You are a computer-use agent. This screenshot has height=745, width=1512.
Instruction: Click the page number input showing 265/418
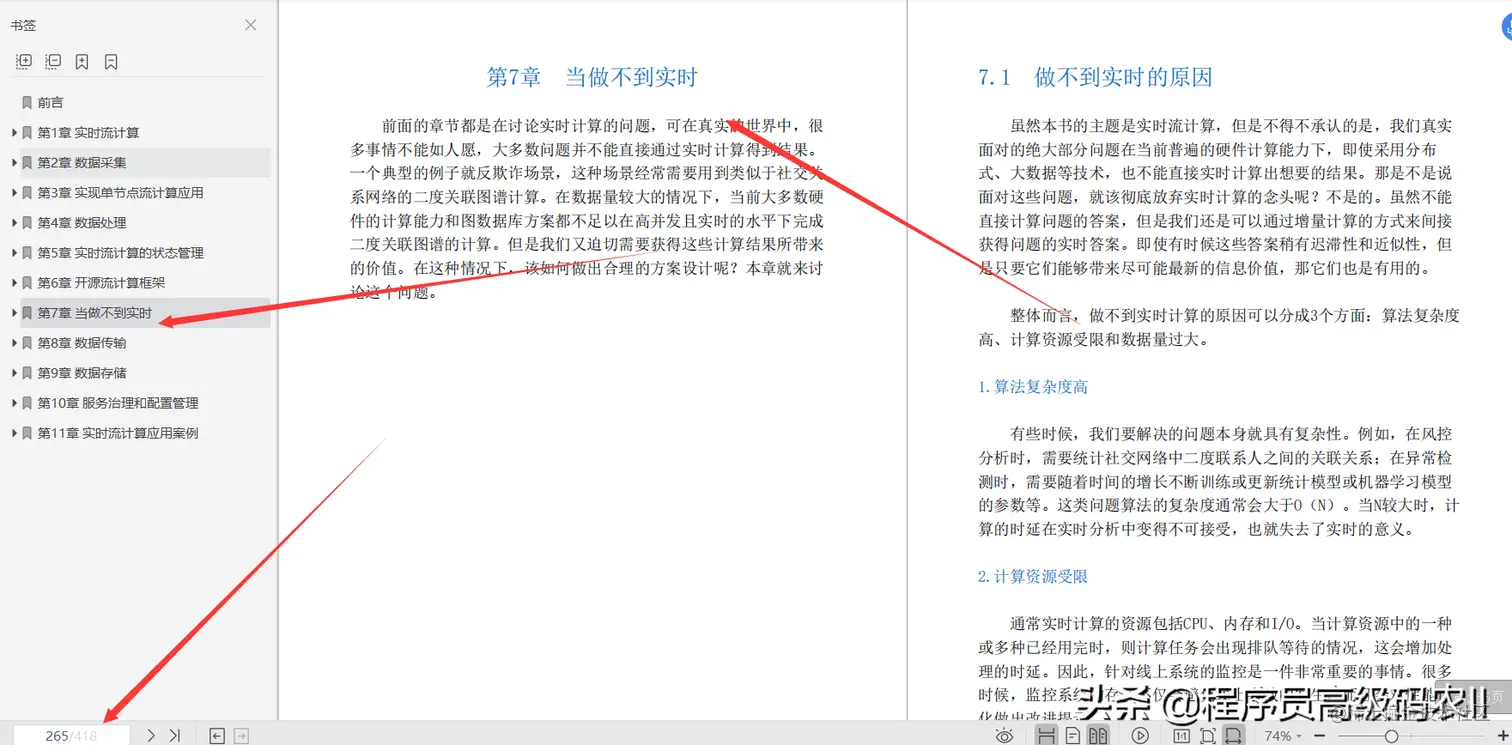(x=72, y=734)
